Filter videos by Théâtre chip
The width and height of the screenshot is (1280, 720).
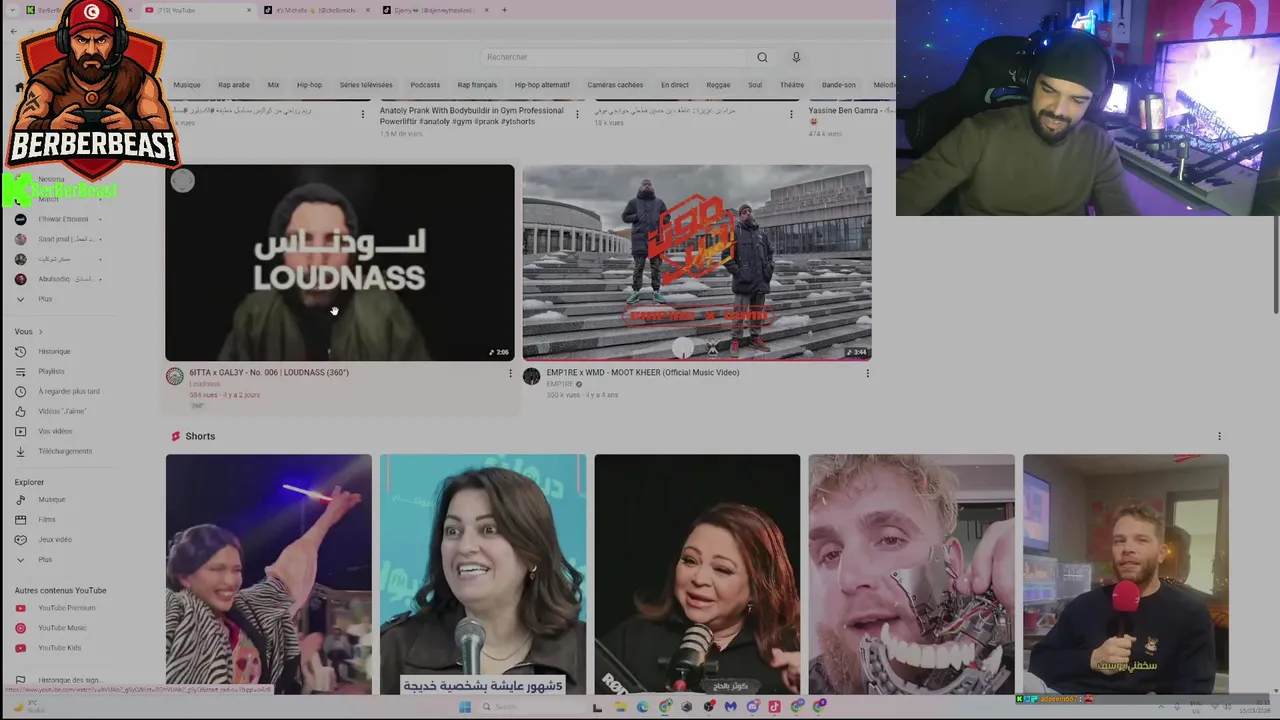792,85
